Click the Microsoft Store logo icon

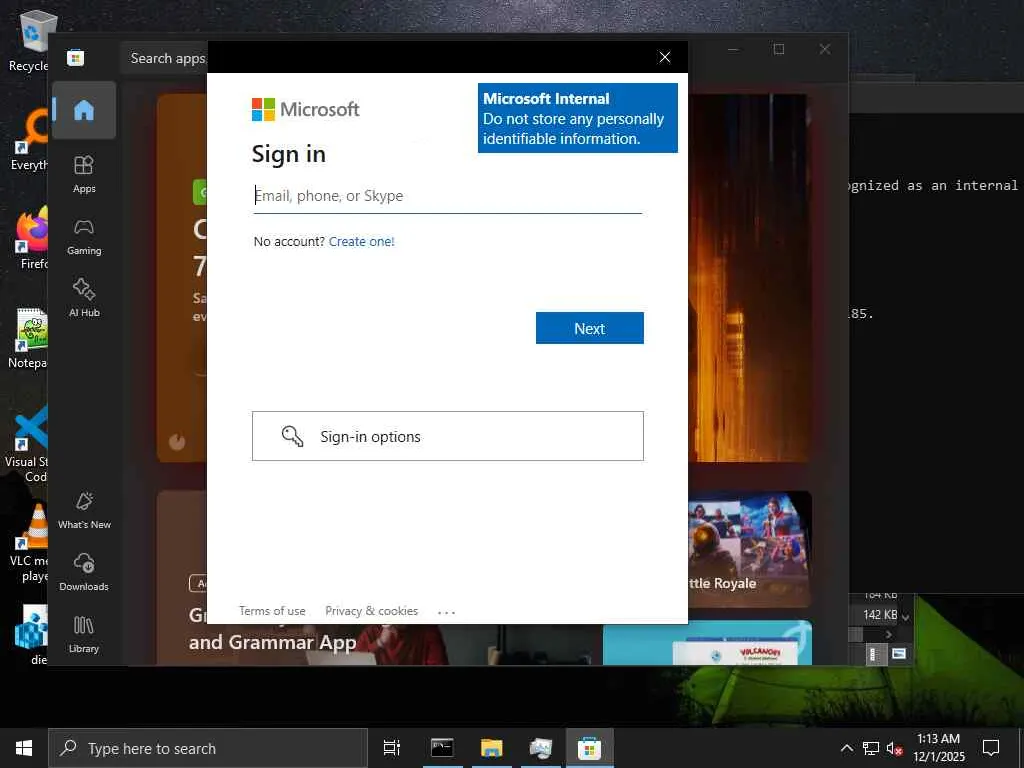(76, 58)
